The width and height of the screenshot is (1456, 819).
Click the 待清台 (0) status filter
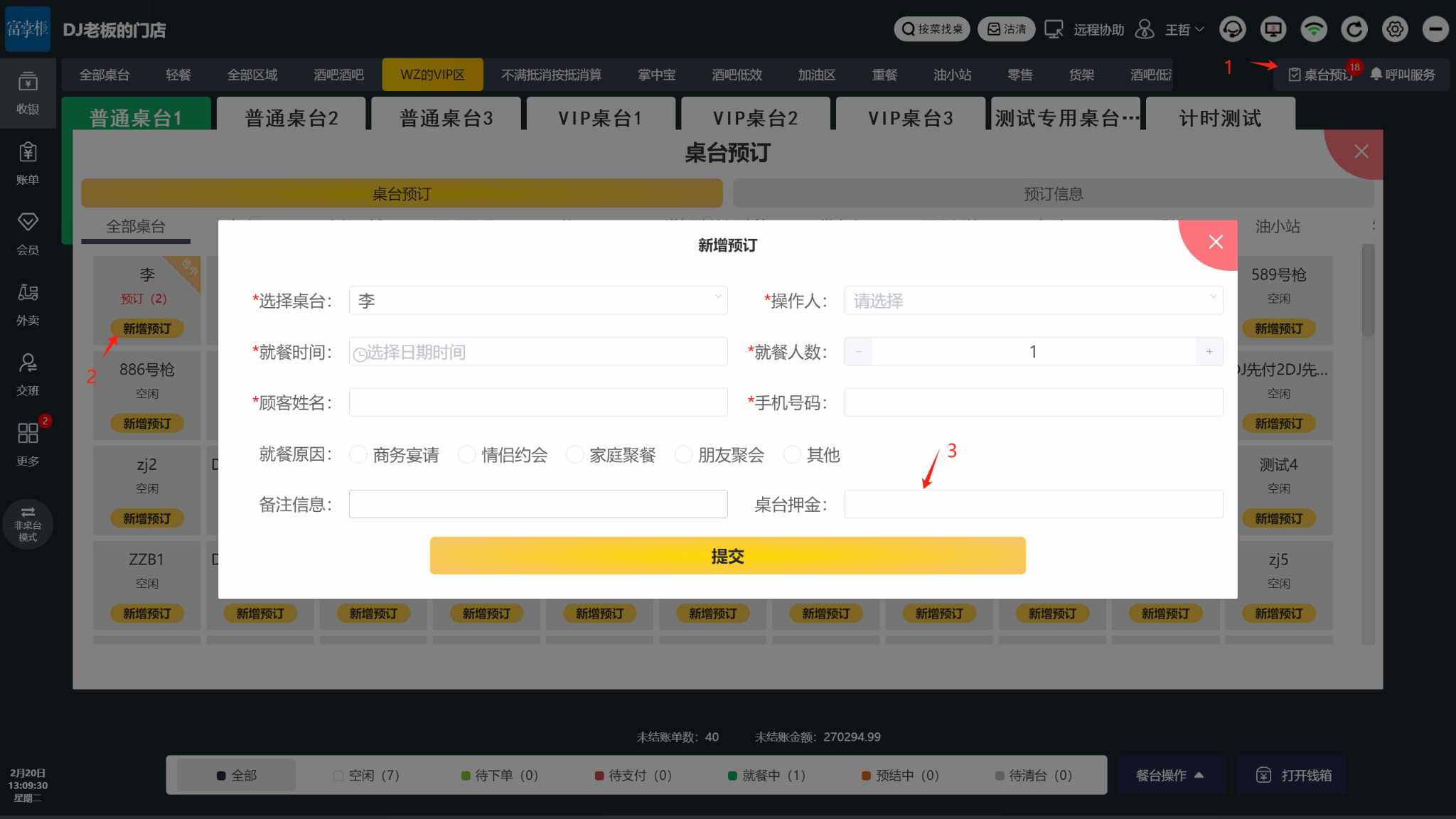(1034, 775)
